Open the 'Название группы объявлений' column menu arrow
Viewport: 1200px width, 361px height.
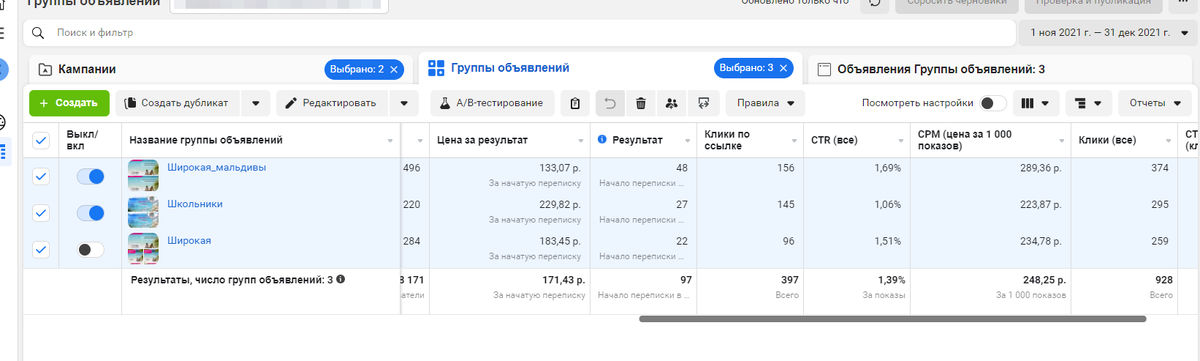390,141
